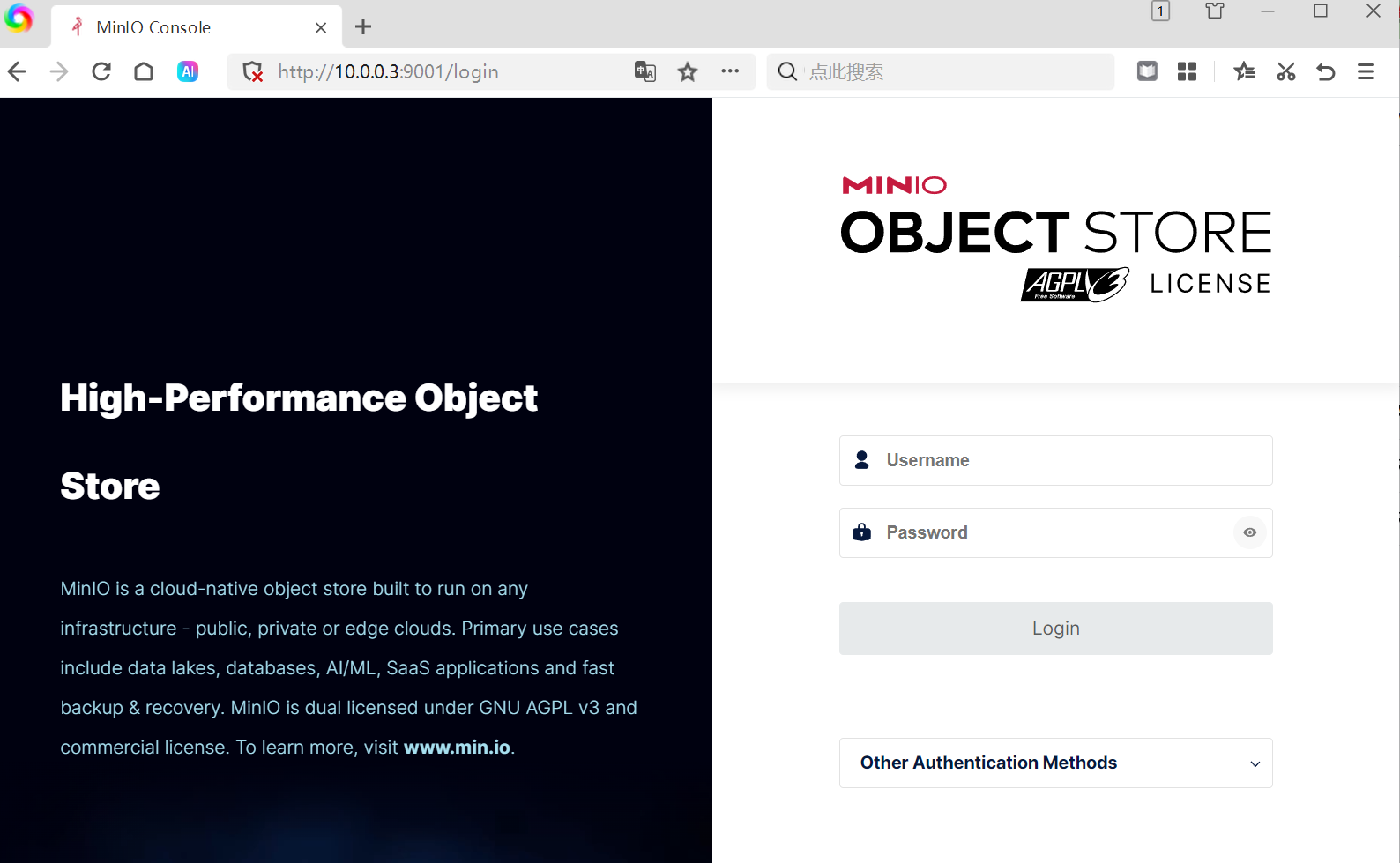The height and width of the screenshot is (863, 1400).
Task: Click the search magnifier icon
Action: click(x=787, y=71)
